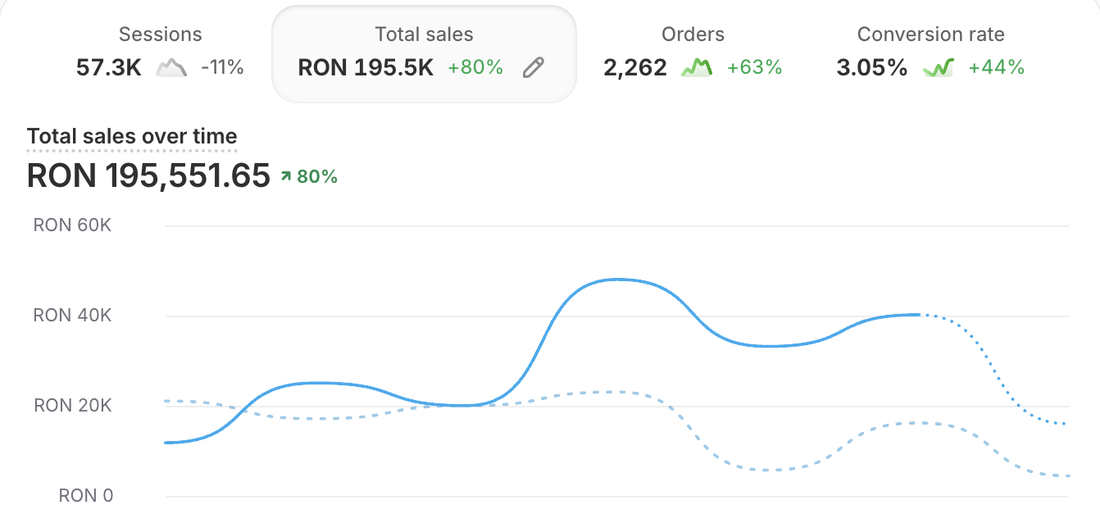Click the +63% orders change
The image size is (1100, 523).
(754, 68)
